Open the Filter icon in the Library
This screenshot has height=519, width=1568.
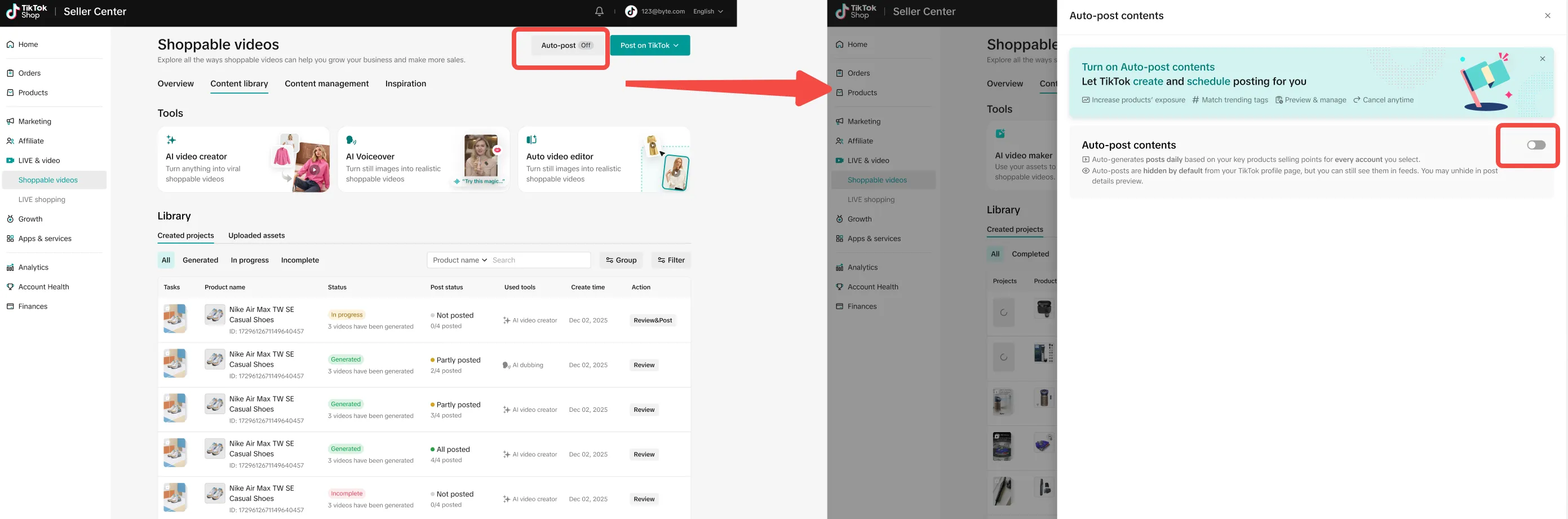[661, 260]
